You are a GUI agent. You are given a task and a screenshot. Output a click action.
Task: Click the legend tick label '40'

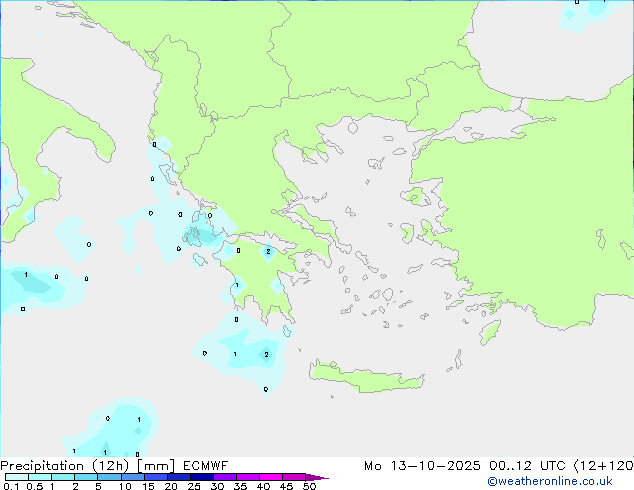[263, 486]
